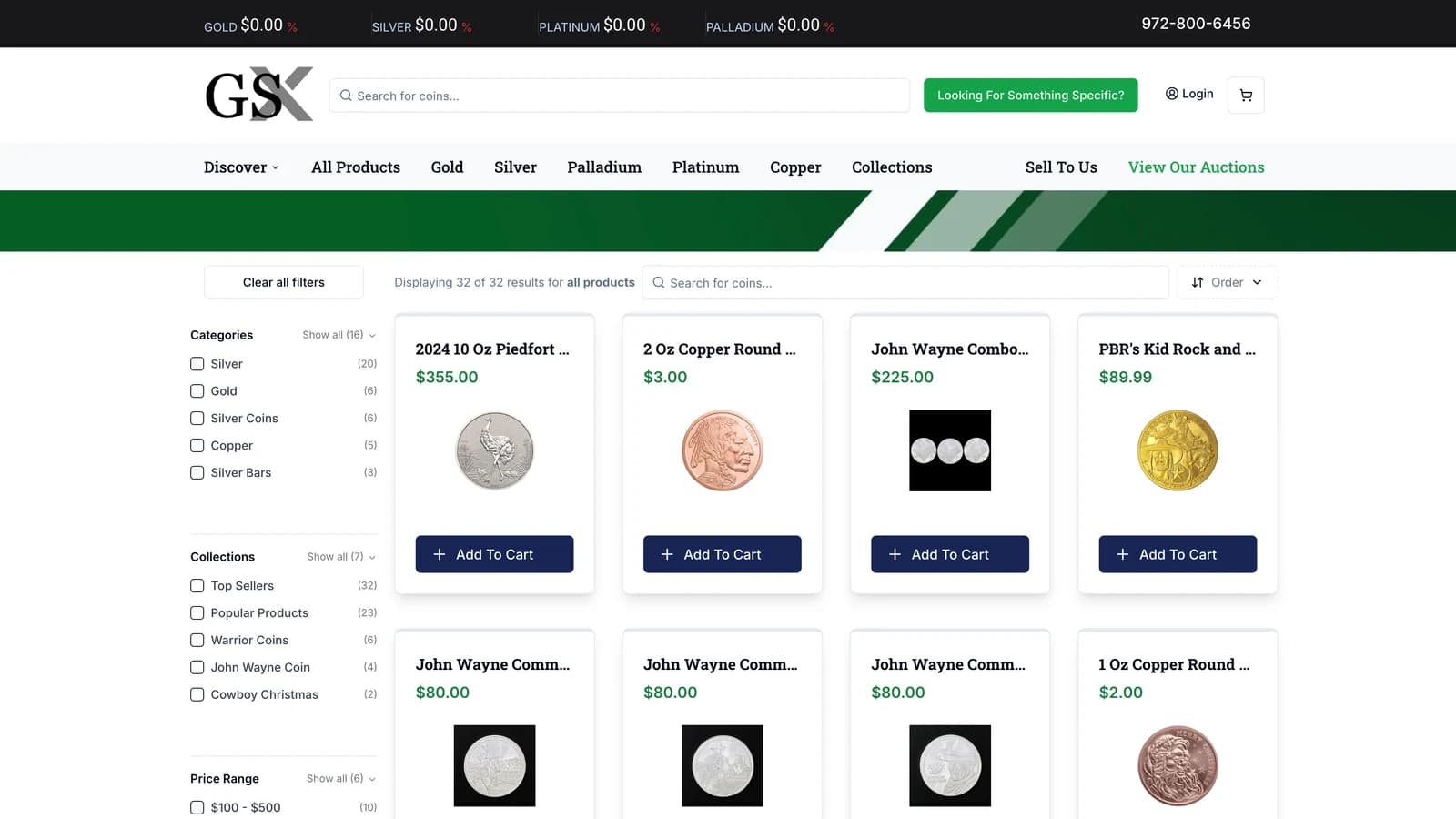This screenshot has width=1456, height=819.
Task: Add PBR's Kid Rock item to cart
Action: tap(1178, 554)
